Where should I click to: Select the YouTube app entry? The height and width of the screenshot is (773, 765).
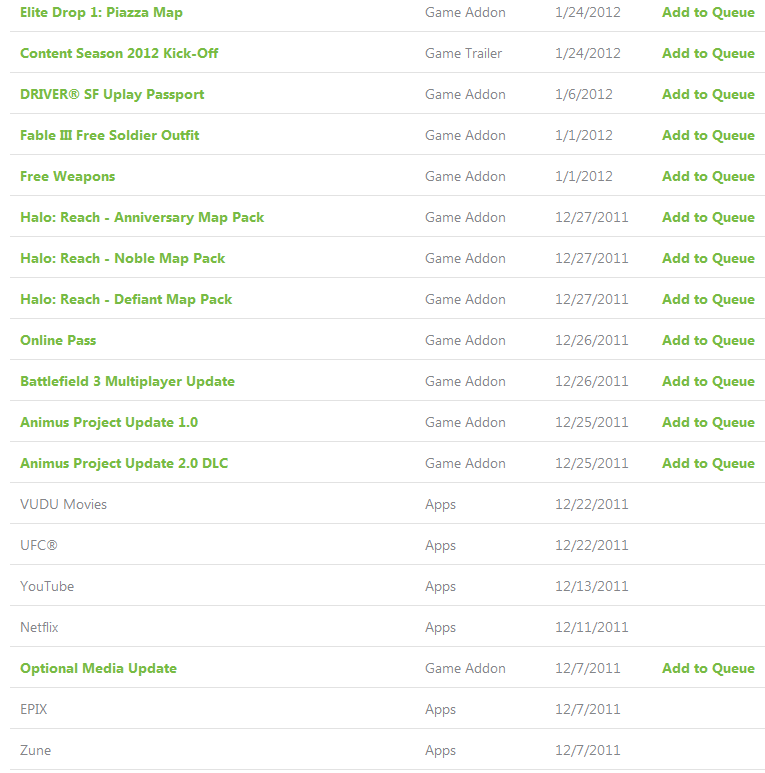click(47, 586)
